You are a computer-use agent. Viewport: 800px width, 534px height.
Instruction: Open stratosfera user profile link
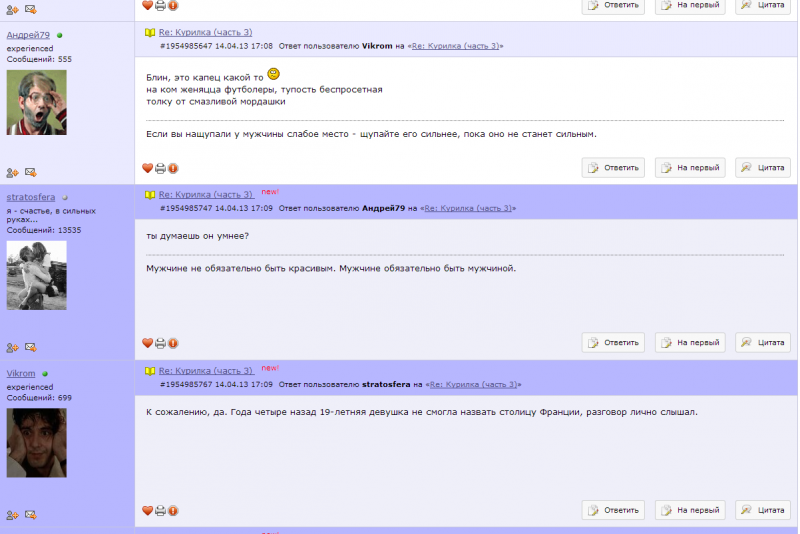pos(31,197)
